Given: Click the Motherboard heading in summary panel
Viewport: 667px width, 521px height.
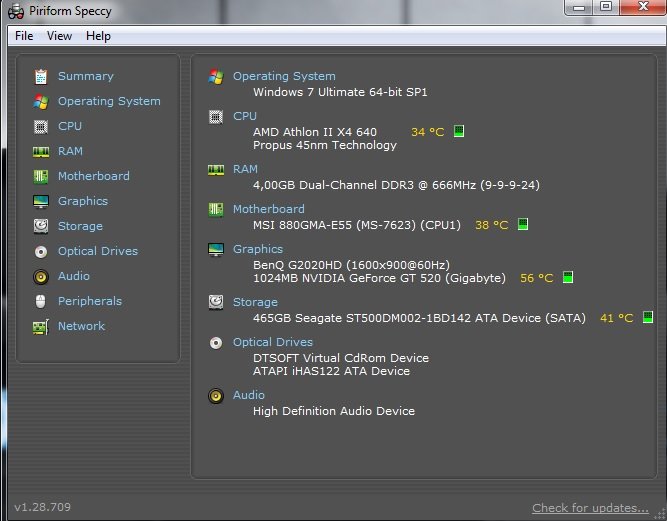Looking at the screenshot, I should 268,209.
